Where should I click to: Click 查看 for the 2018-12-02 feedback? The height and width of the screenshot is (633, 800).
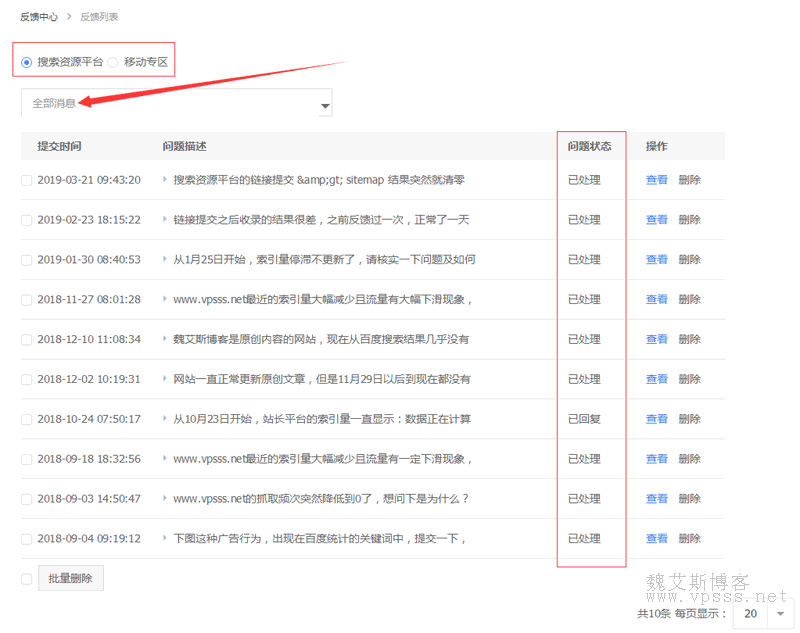point(657,379)
